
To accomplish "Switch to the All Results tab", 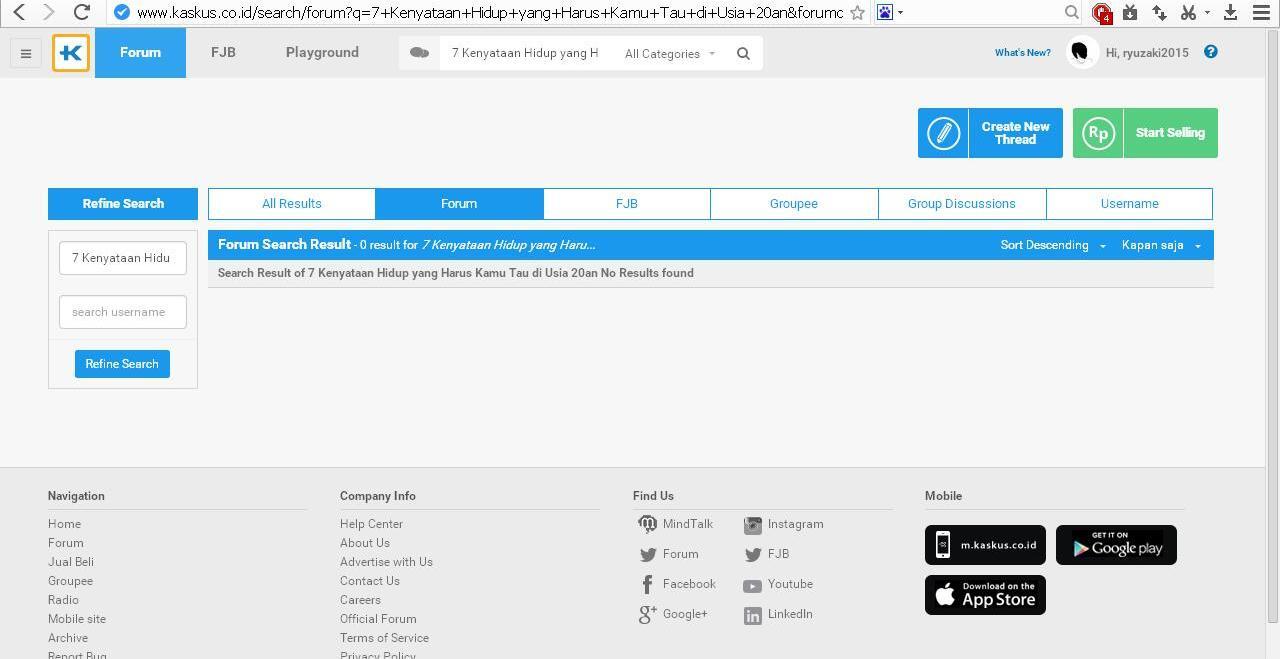I will pyautogui.click(x=292, y=203).
